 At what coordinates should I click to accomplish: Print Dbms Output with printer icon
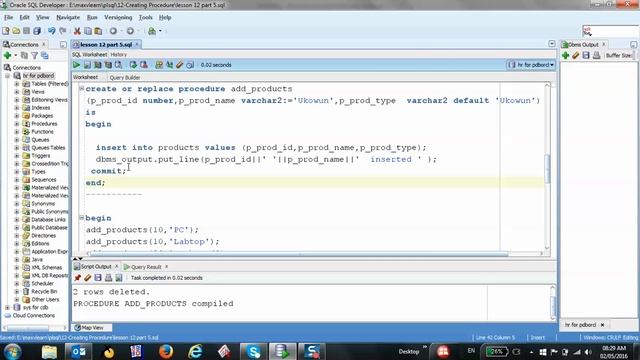596,56
